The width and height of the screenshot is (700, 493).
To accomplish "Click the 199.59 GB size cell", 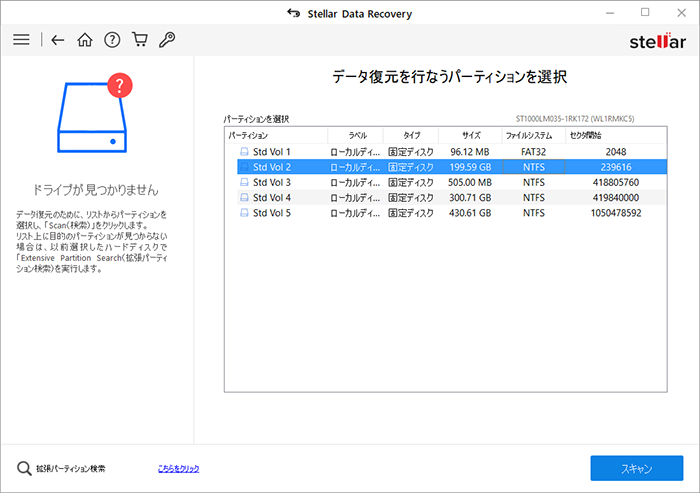I will click(x=470, y=167).
